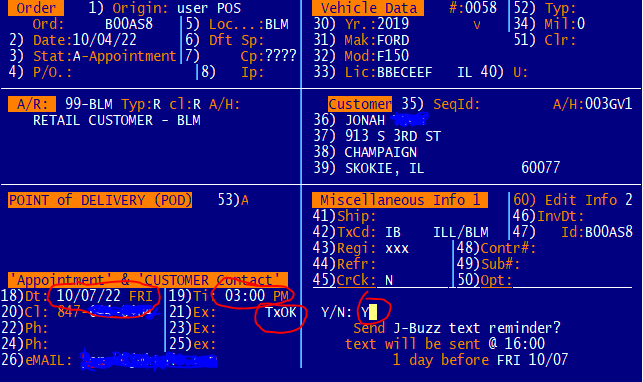643x382 pixels.
Task: Click 'Appointment' & 'CUSTOMER Contact' header
Action: click(148, 280)
